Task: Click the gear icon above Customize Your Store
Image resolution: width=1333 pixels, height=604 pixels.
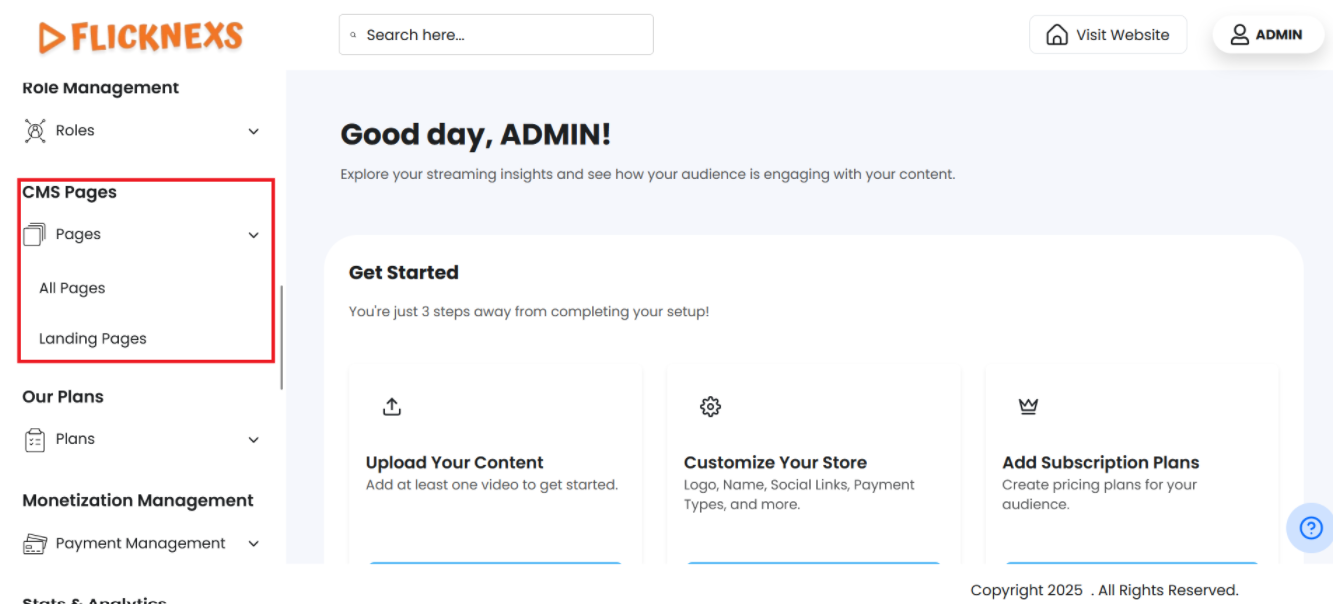Action: coord(710,407)
